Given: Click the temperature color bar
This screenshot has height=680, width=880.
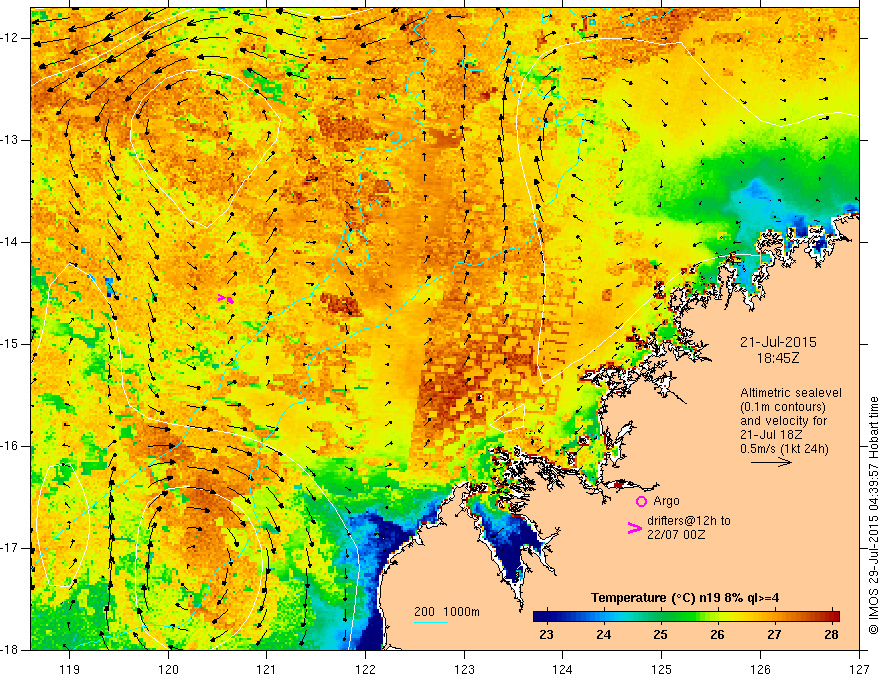Looking at the screenshot, I should (x=686, y=617).
